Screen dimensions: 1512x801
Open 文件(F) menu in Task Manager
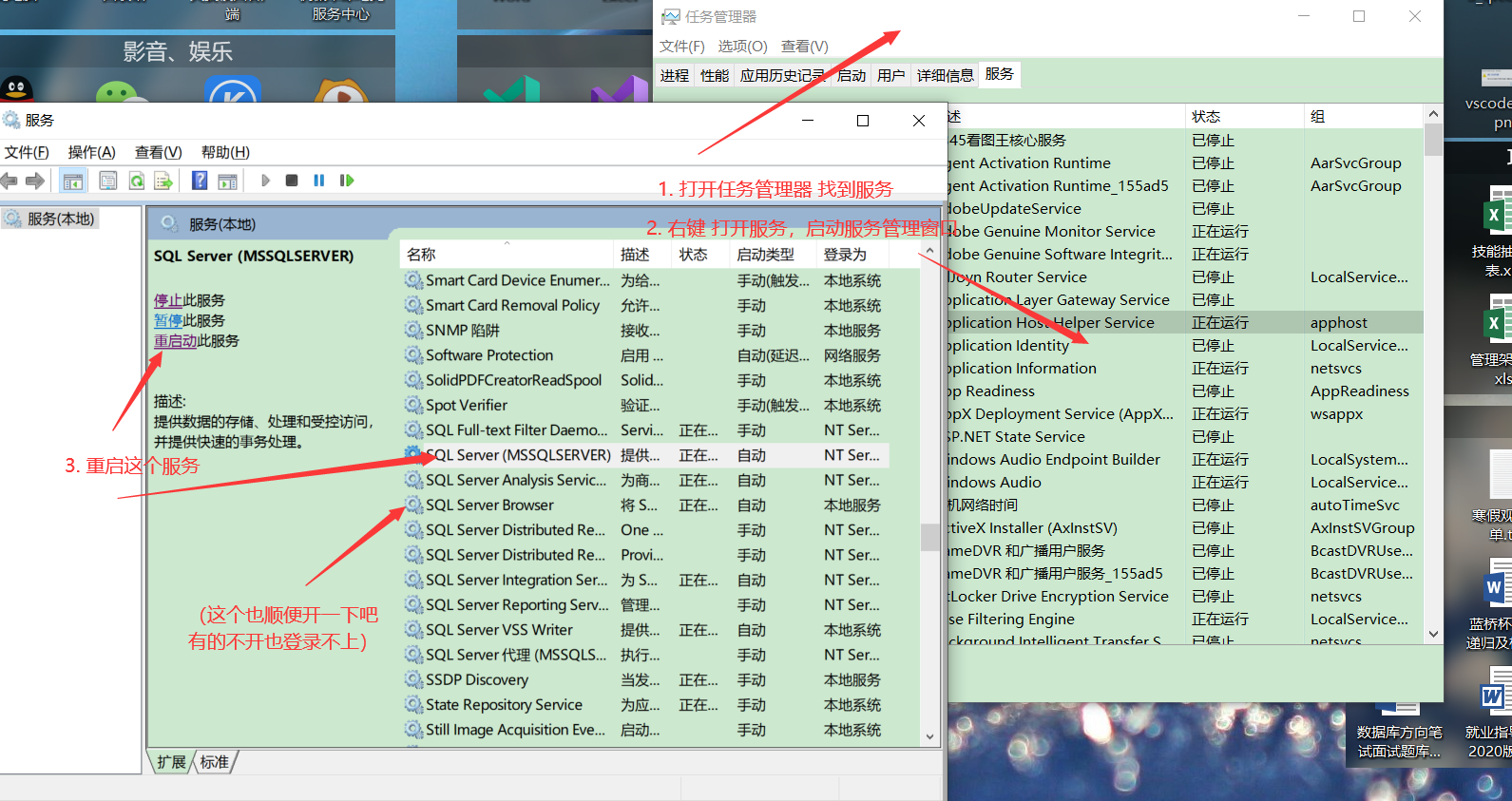pyautogui.click(x=682, y=46)
